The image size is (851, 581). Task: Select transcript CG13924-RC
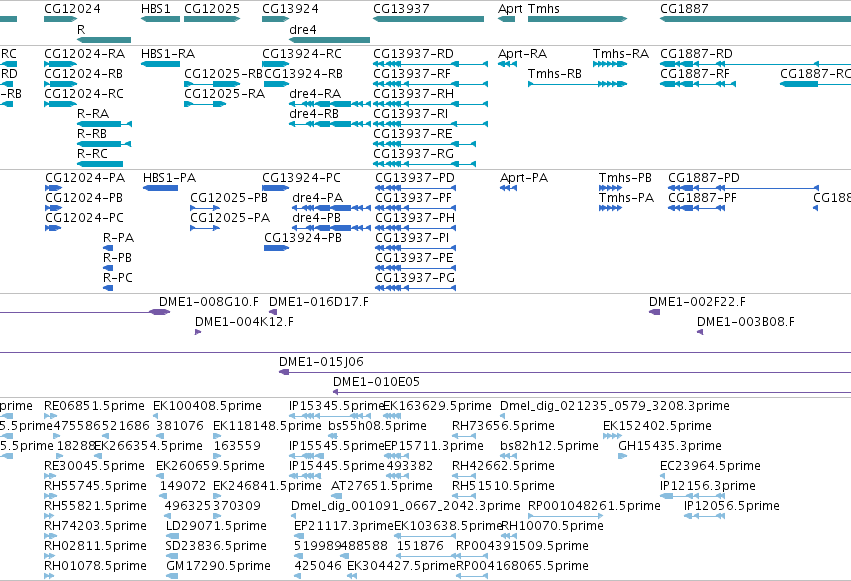302,54
